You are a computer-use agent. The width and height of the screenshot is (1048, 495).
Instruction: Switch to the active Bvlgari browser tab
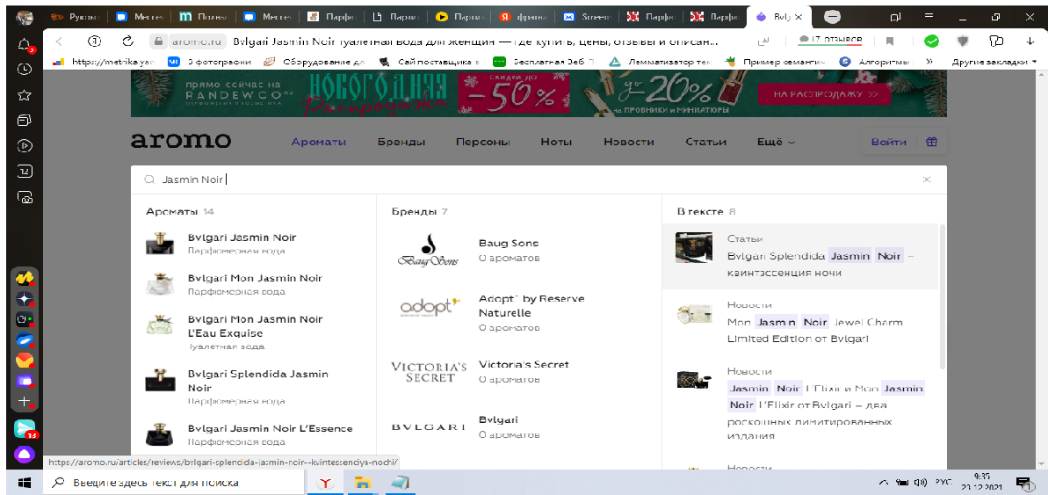coord(779,17)
